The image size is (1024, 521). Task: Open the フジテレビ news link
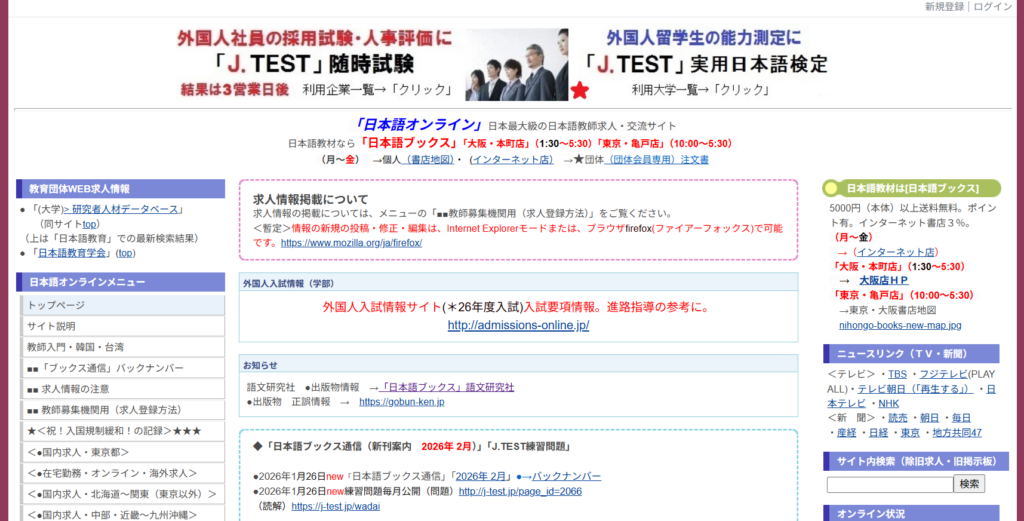pos(943,374)
